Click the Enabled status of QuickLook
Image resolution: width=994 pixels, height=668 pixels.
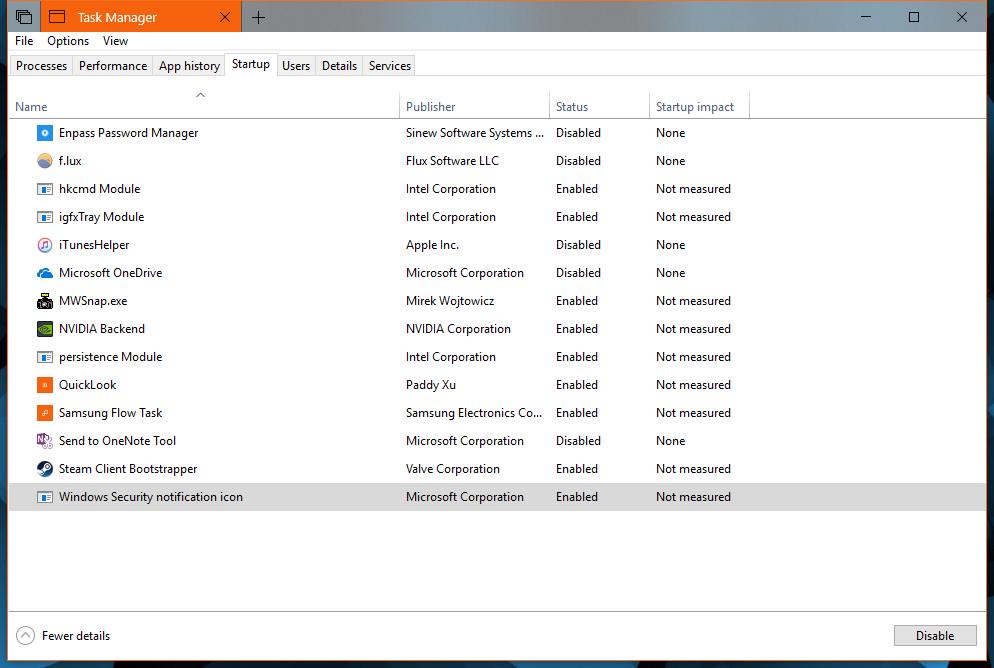coord(577,385)
